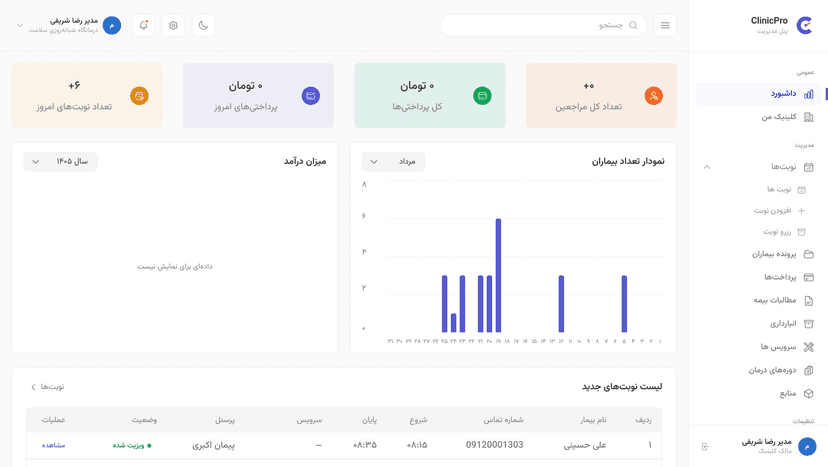Click the ClinicPro logo

click(804, 25)
